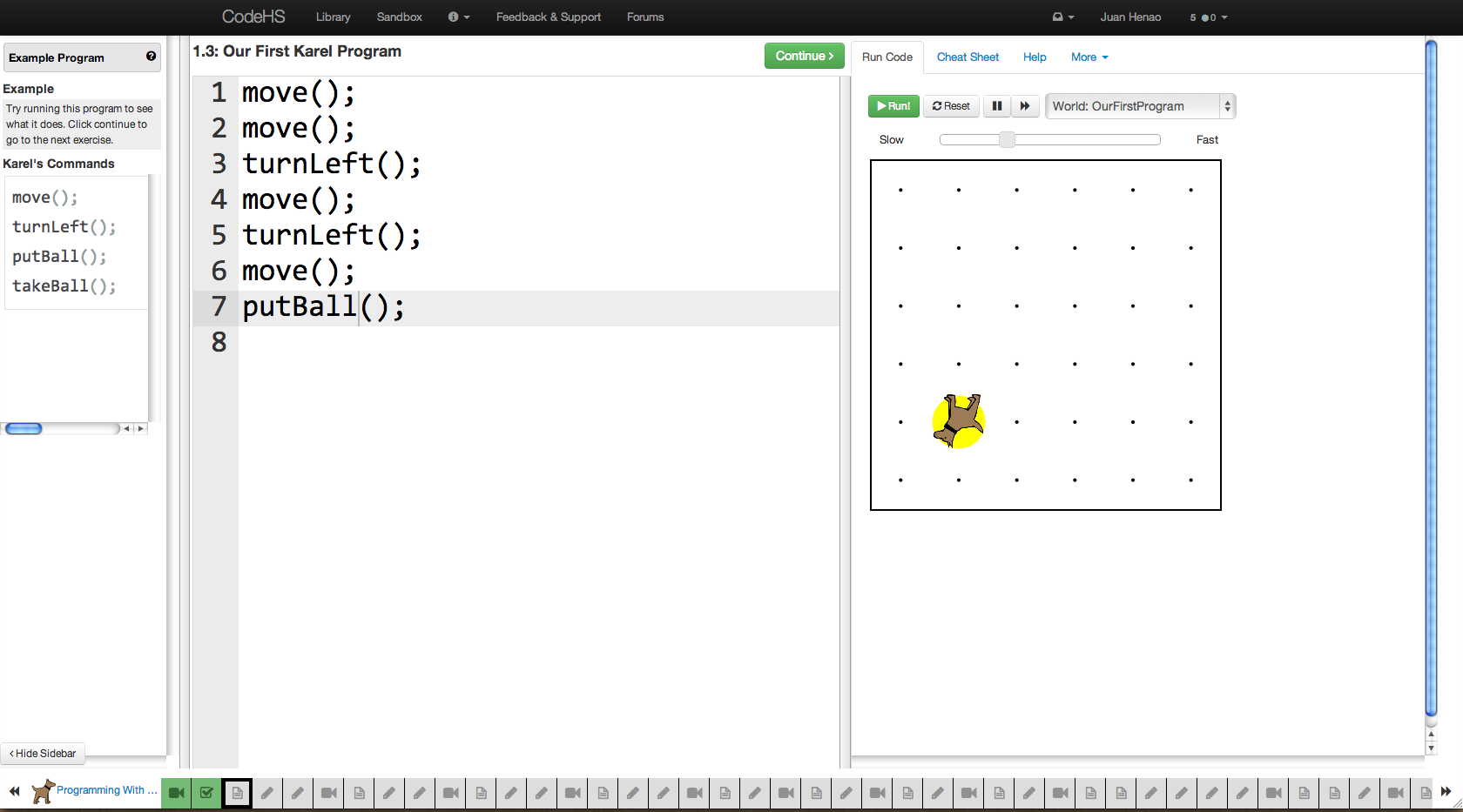The height and width of the screenshot is (812, 1463).
Task: Click the sidebar horizontal scrollbar thumb
Action: (x=24, y=428)
